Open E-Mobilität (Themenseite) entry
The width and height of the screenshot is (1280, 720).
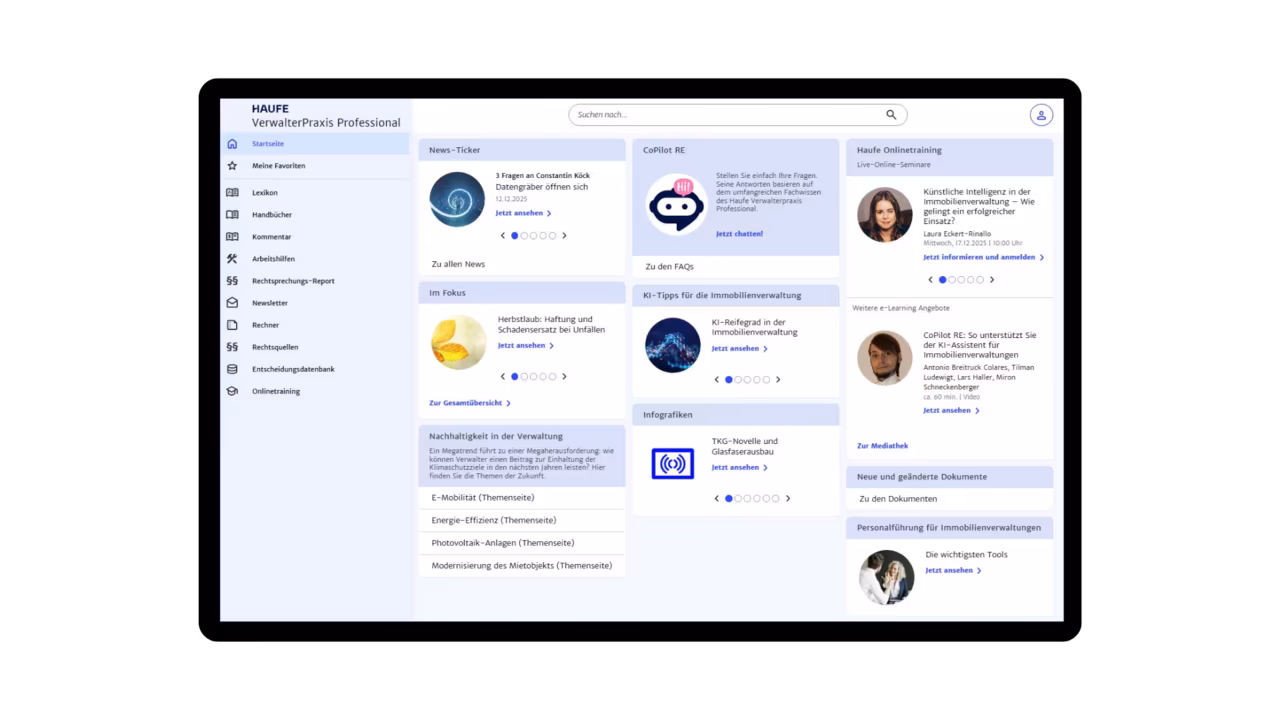point(483,497)
